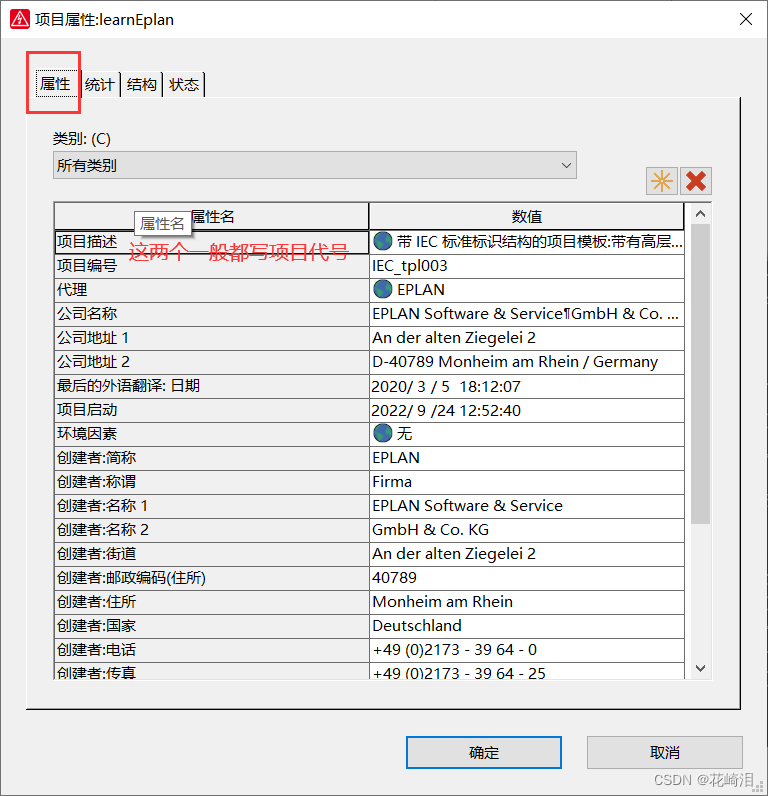Click value EPLAN for 创建者:简称
This screenshot has height=796, width=768.
pyautogui.click(x=526, y=457)
